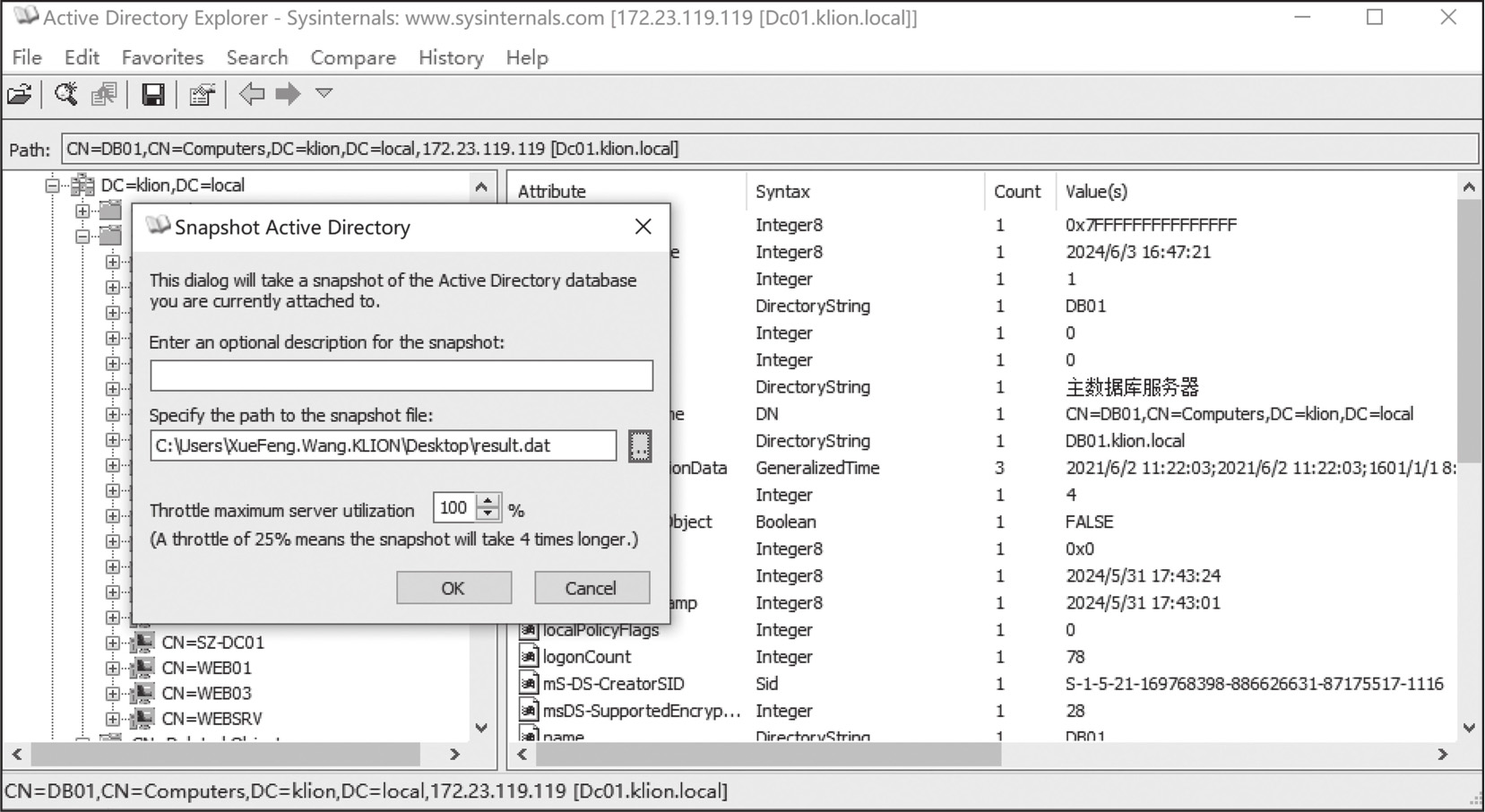This screenshot has width=1485, height=812.
Task: Click the Path address field
Action: click(x=769, y=149)
